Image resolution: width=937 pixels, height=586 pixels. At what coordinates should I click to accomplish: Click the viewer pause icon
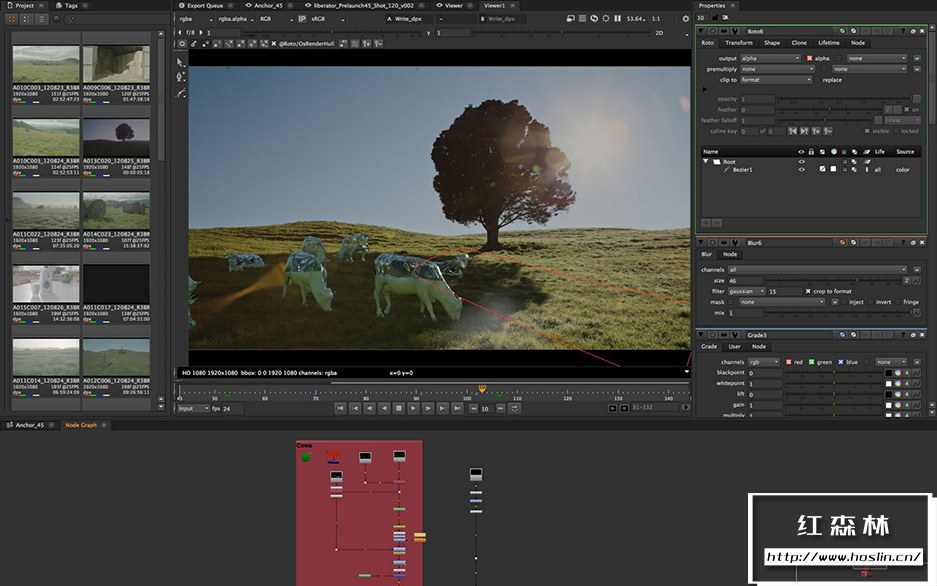(x=616, y=18)
